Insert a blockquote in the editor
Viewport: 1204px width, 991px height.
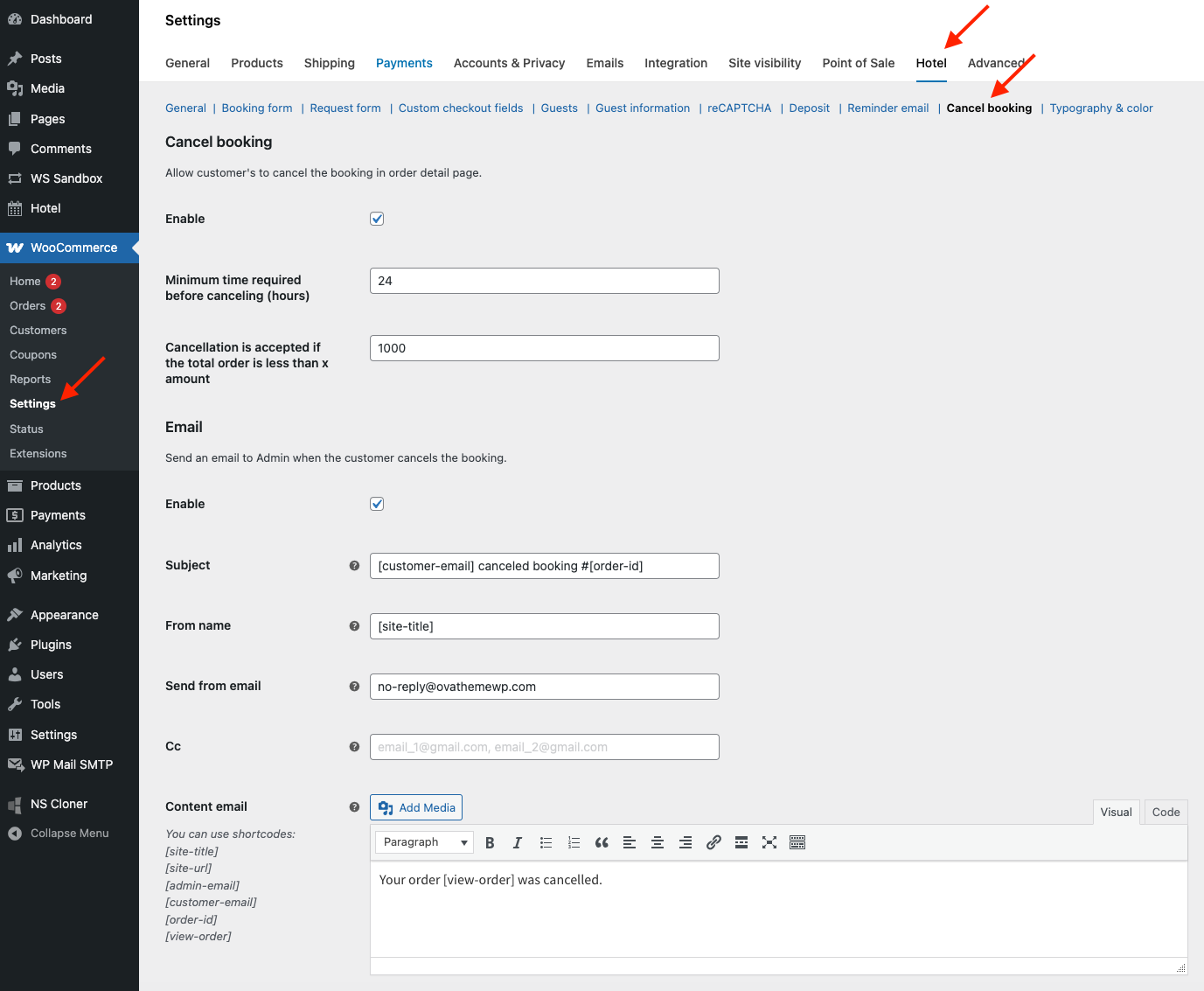(x=602, y=842)
